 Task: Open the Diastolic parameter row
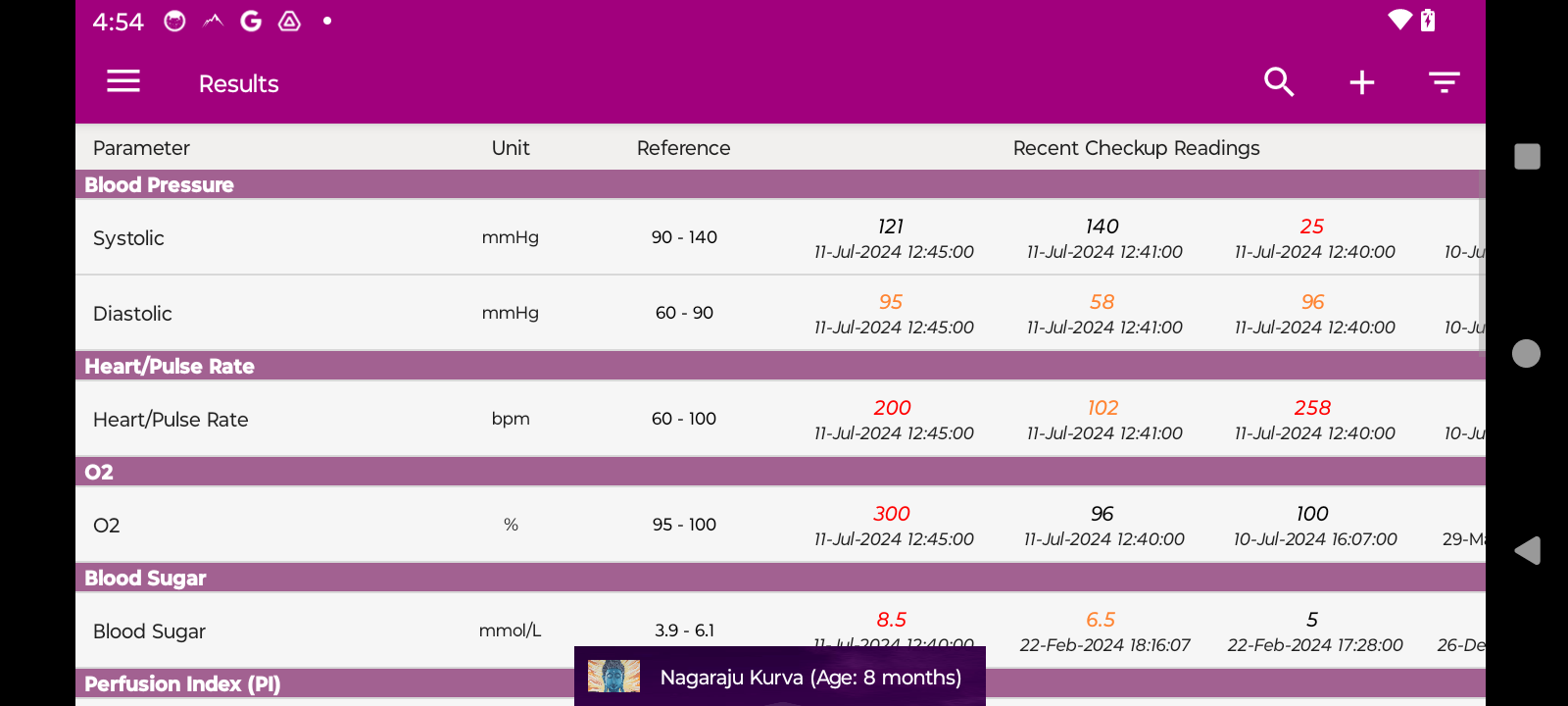pos(780,313)
